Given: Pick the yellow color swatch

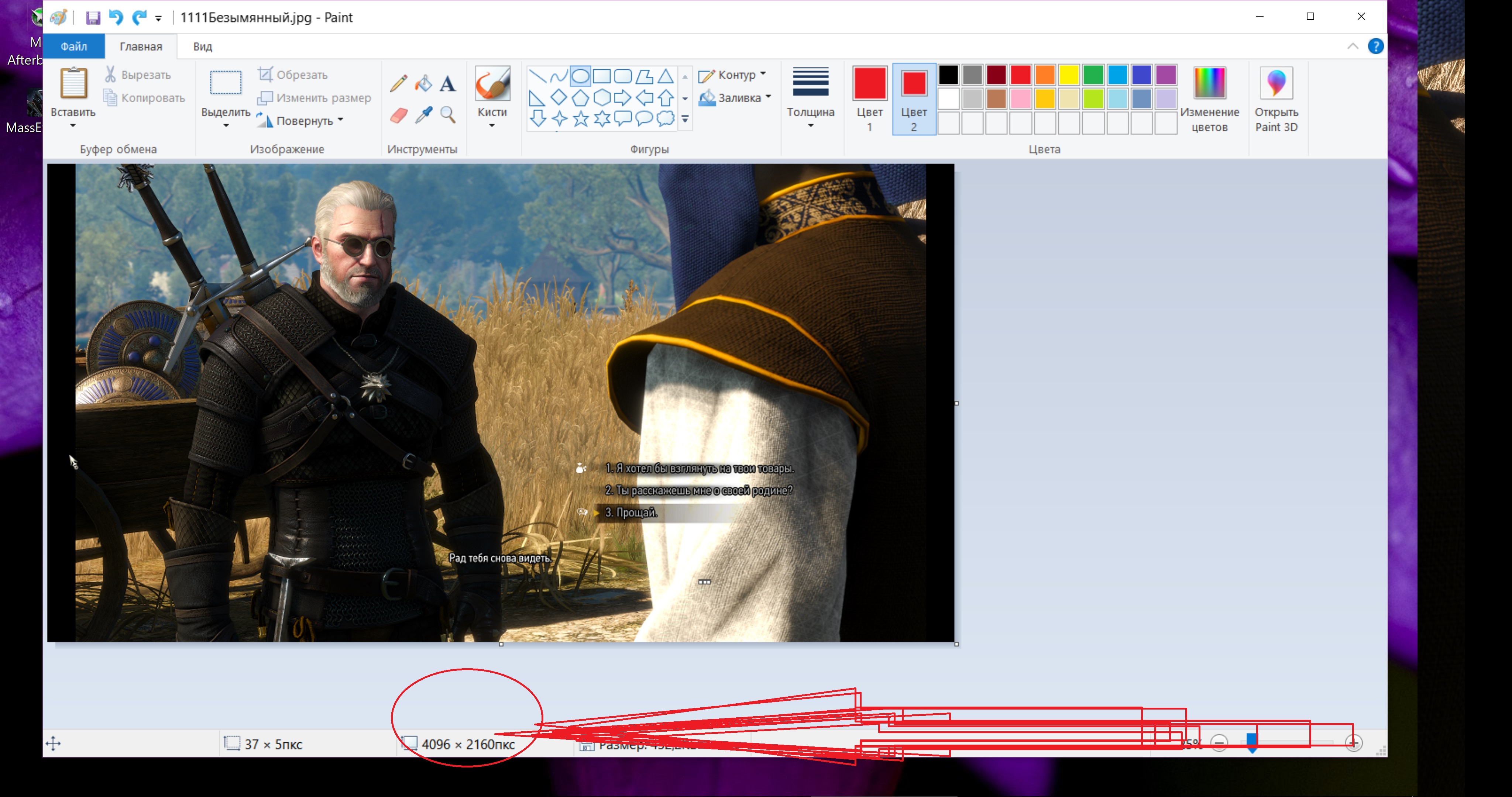Looking at the screenshot, I should [x=1069, y=75].
